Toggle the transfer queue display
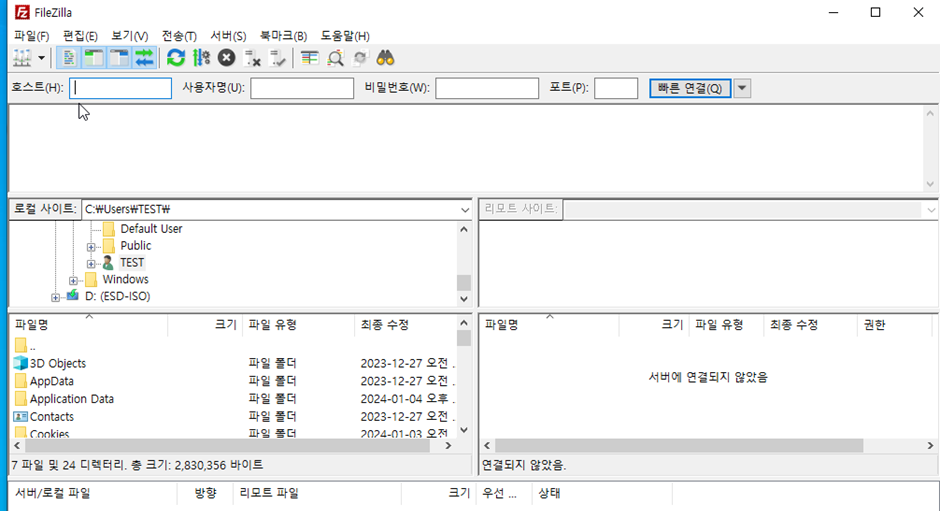The height and width of the screenshot is (511, 940). (144, 58)
